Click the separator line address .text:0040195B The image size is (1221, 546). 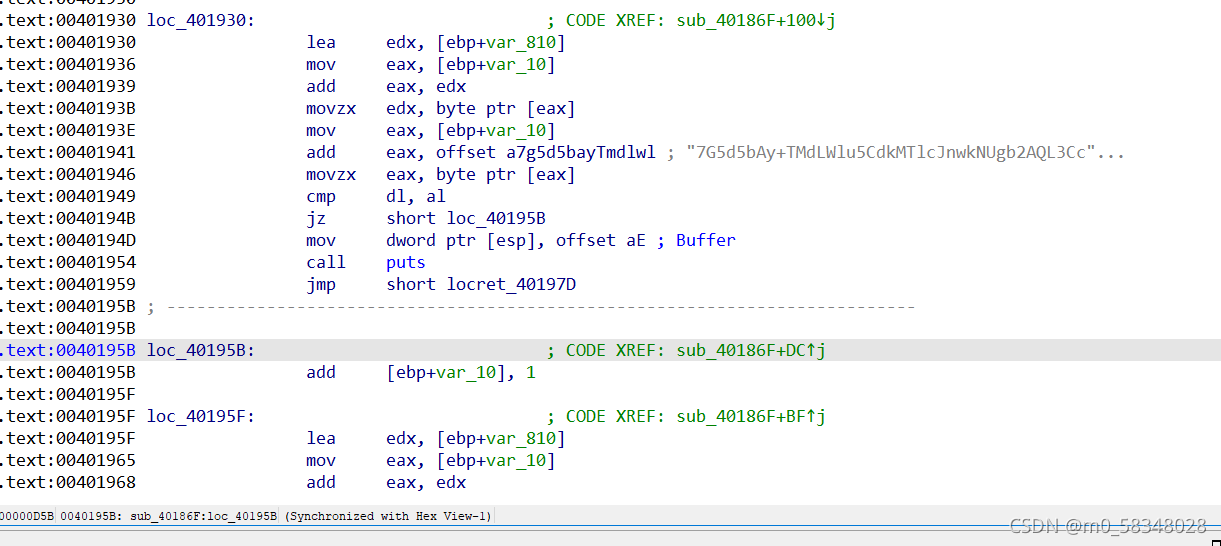click(68, 306)
